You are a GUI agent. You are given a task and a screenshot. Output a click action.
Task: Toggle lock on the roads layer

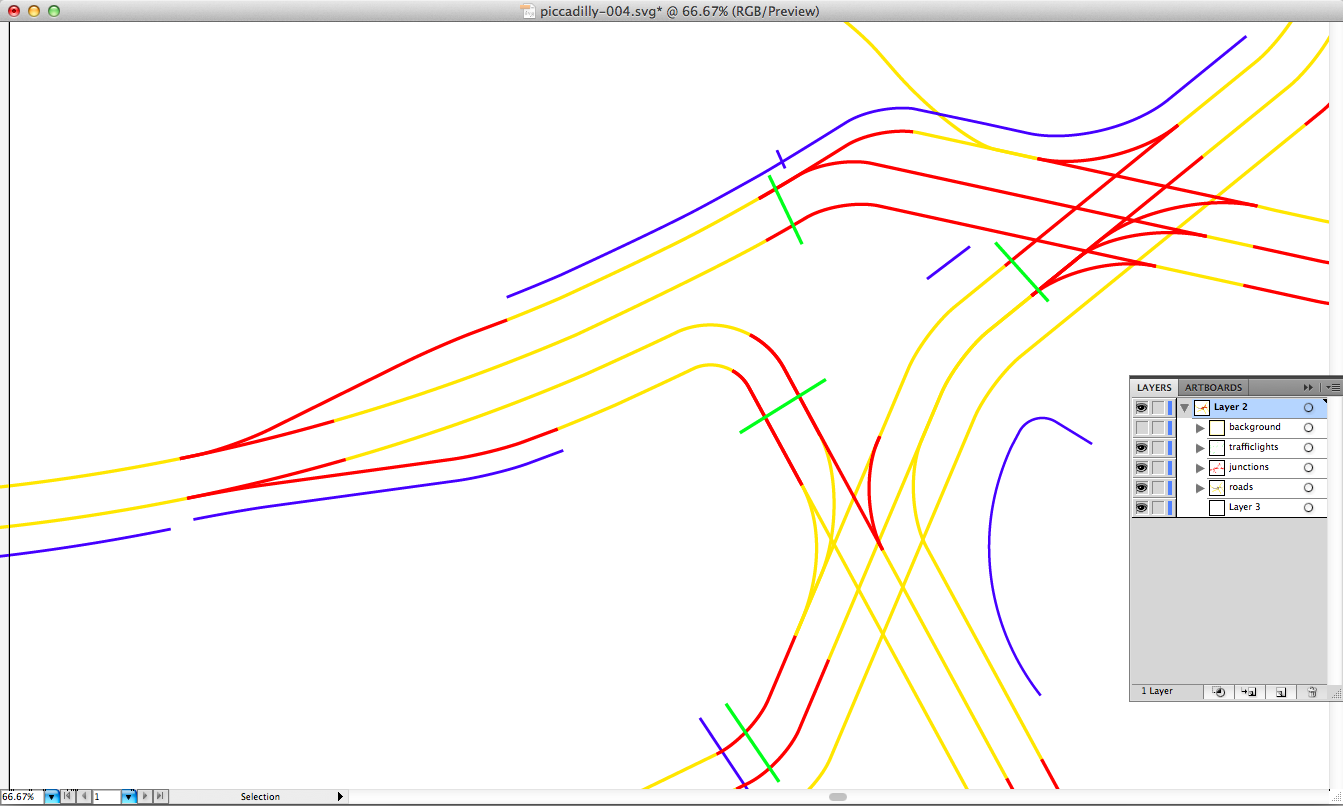point(1157,487)
